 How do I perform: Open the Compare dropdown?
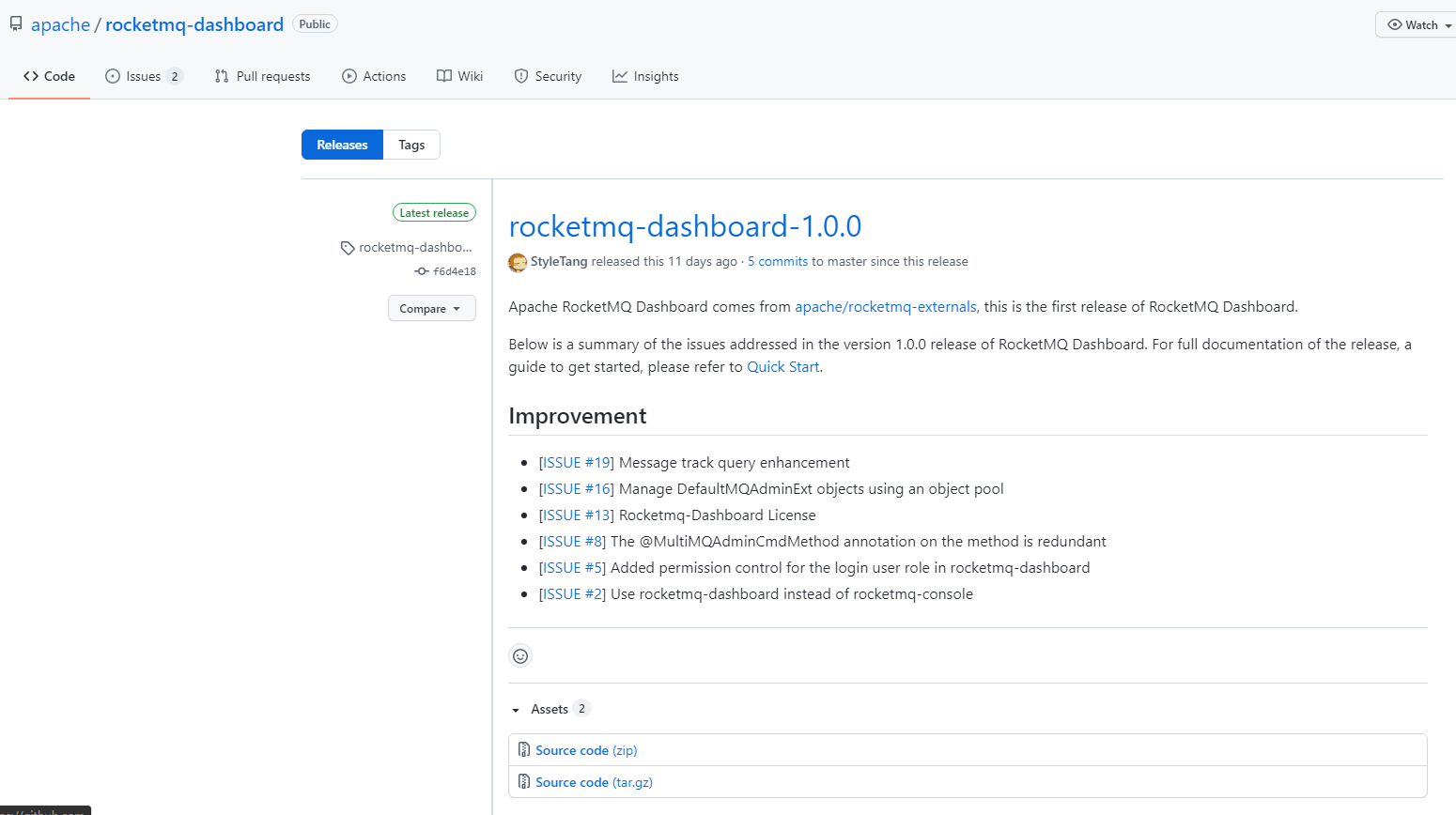pyautogui.click(x=431, y=308)
